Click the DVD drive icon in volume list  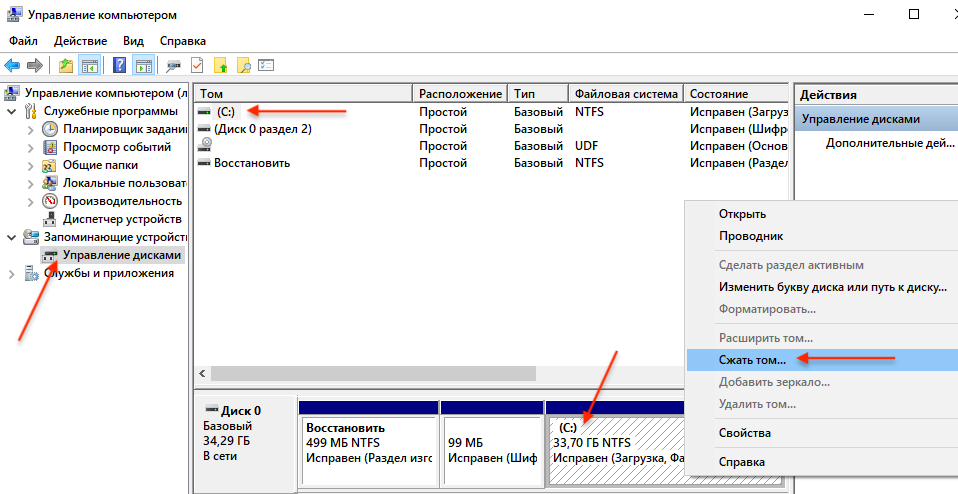(x=205, y=145)
